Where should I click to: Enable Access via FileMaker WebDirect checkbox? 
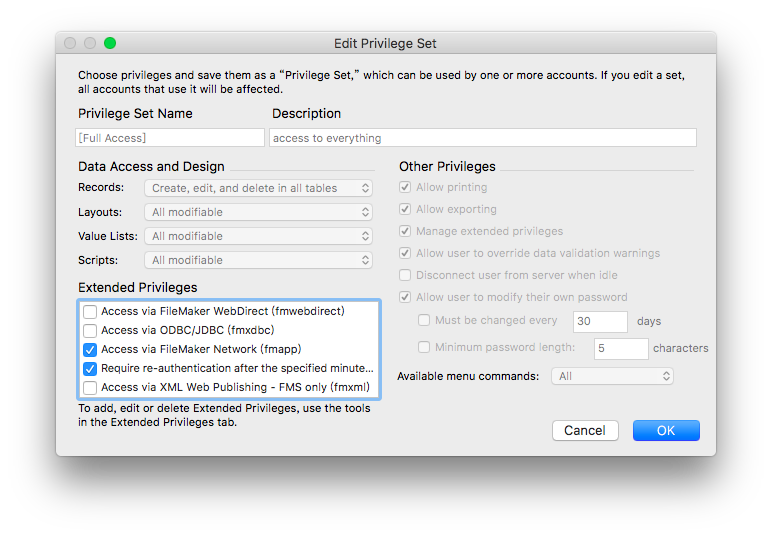90,312
